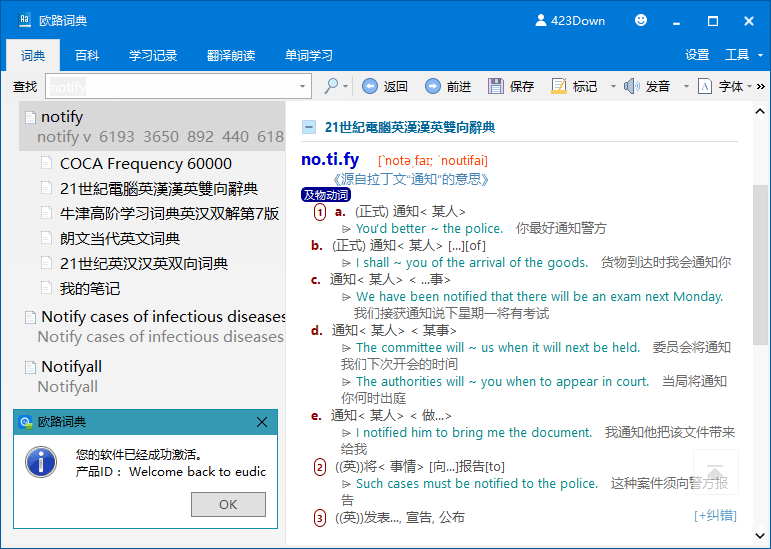This screenshot has width=771, height=549.
Task: Select 21世纪英汉汉英双向词典 entry
Action: coord(144,263)
